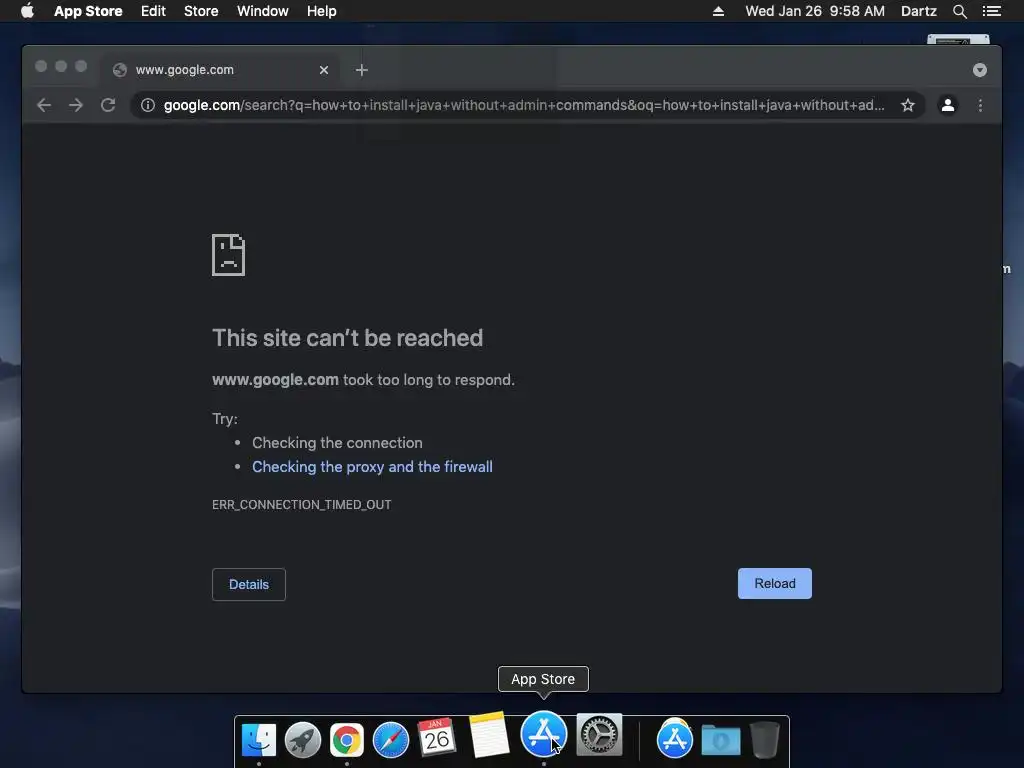Open Finder from the Dock
The height and width of the screenshot is (768, 1024).
(259, 740)
